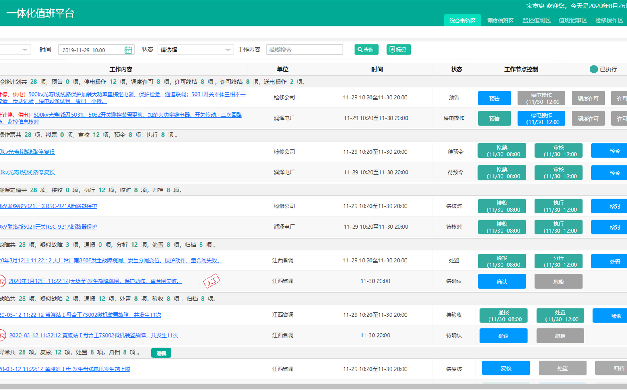Click the 状态 column header
The height and width of the screenshot is (390, 627).
457,69
